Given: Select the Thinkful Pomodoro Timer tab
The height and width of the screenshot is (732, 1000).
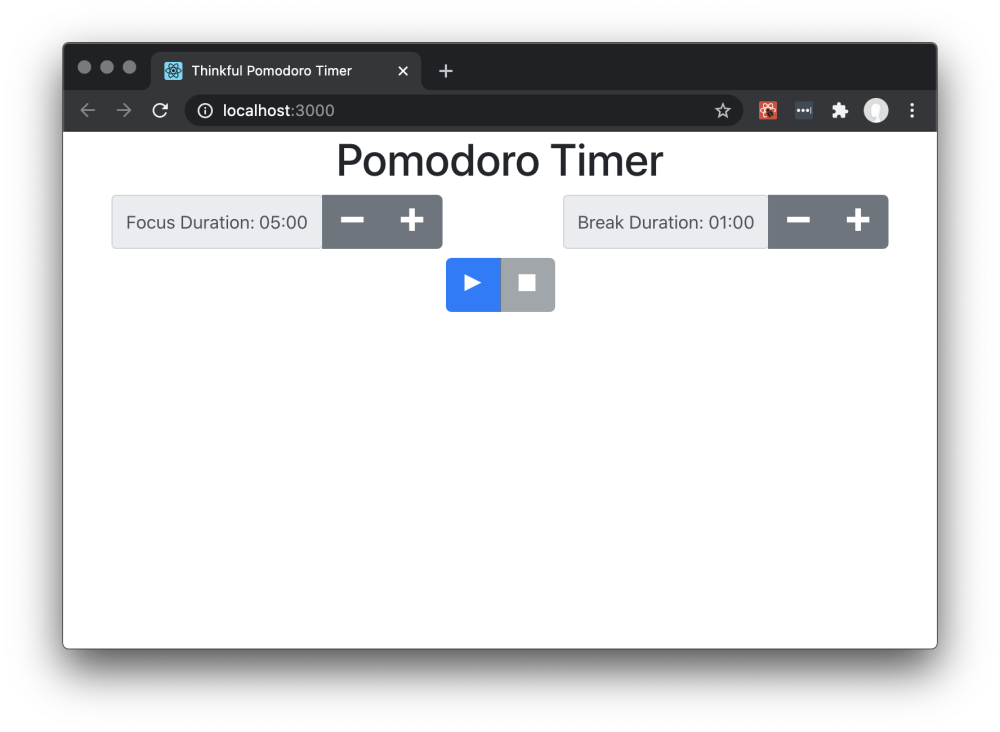Looking at the screenshot, I should 286,71.
